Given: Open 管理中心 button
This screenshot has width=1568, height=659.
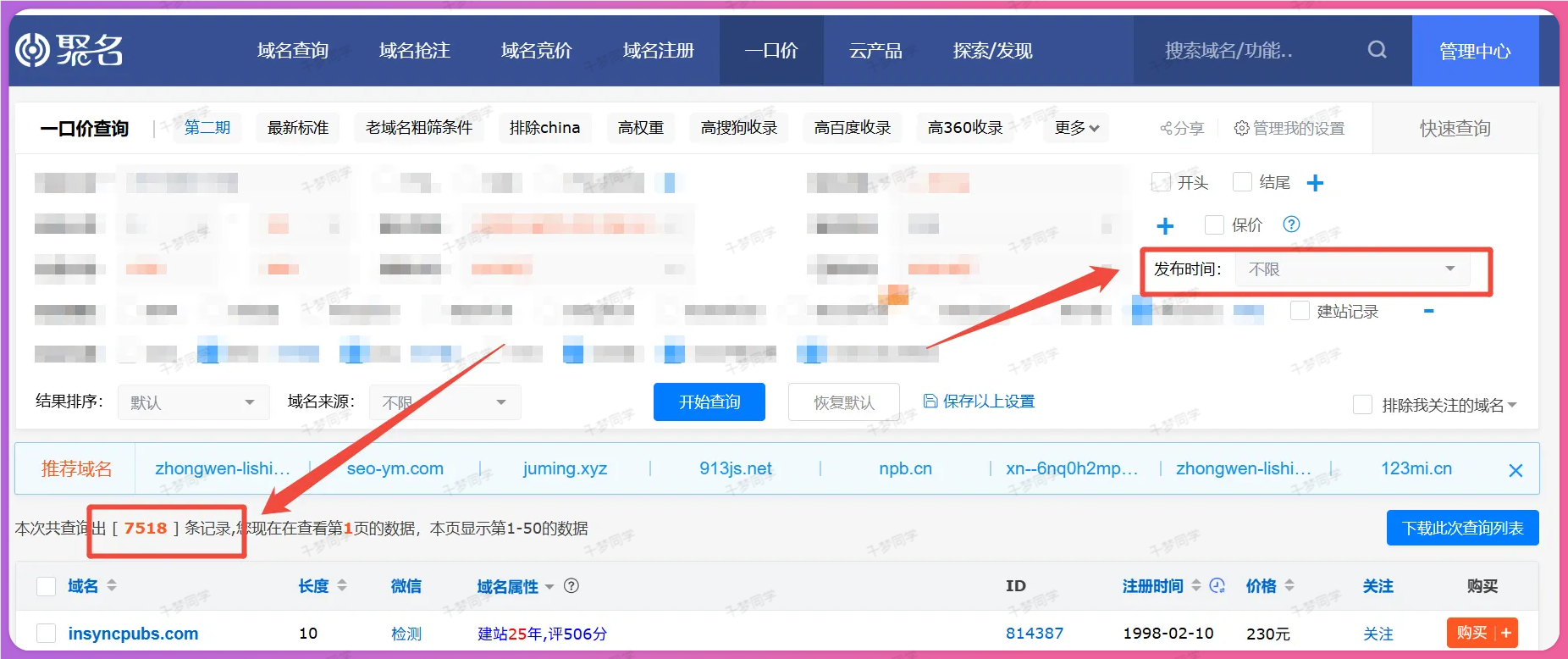Looking at the screenshot, I should (x=1476, y=51).
